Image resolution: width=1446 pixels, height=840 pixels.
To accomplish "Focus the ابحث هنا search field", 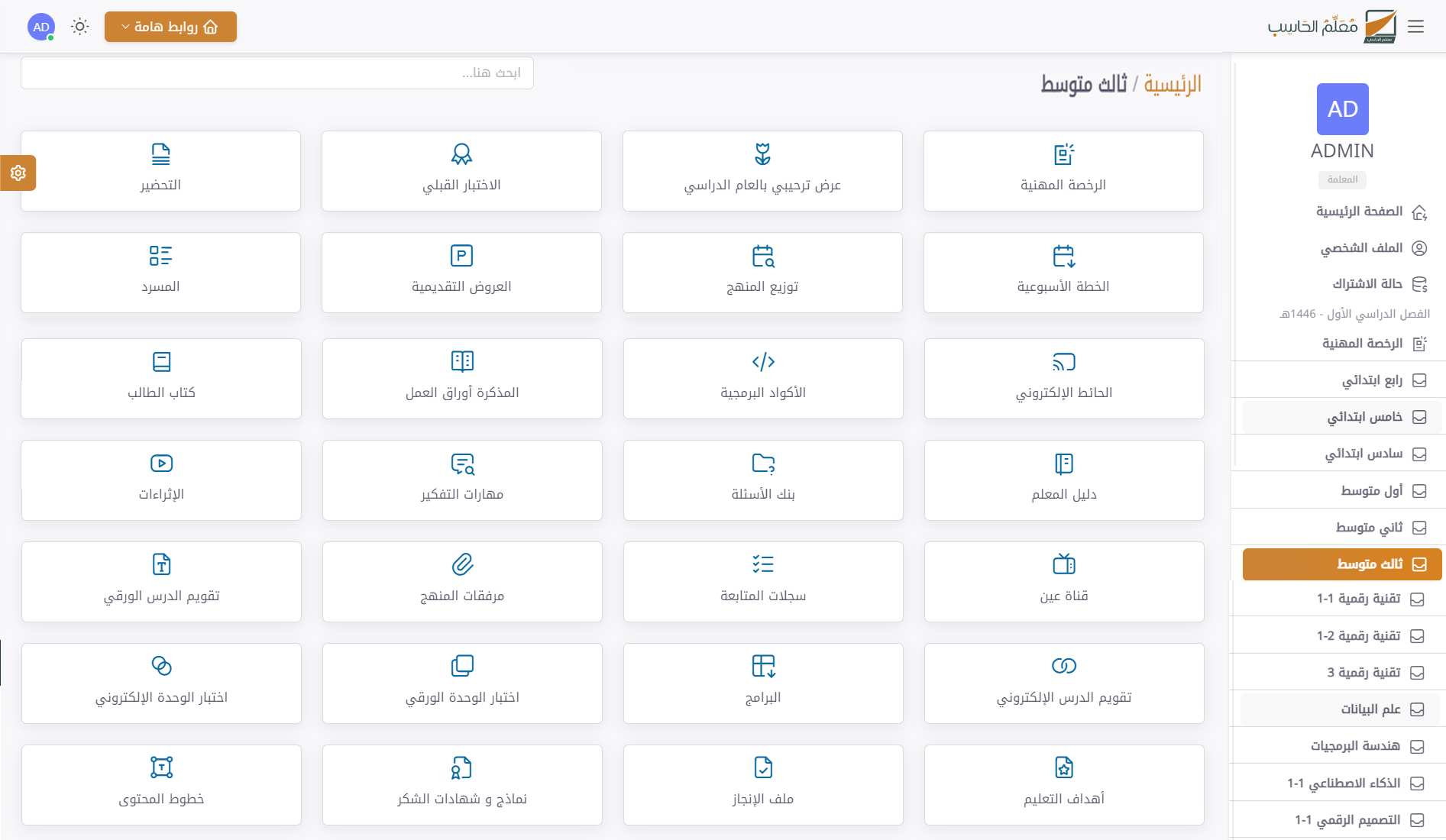I will pos(277,73).
